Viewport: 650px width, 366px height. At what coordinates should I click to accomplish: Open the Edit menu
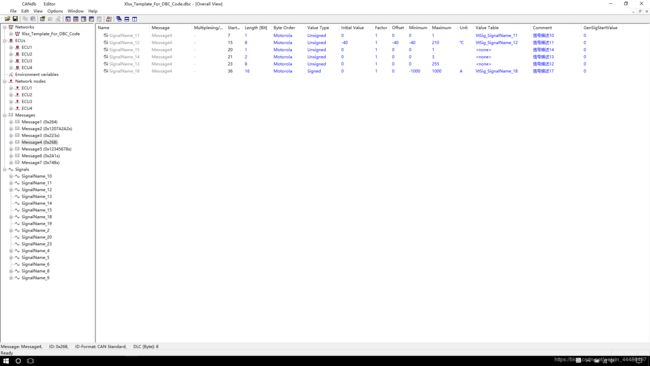coord(25,11)
